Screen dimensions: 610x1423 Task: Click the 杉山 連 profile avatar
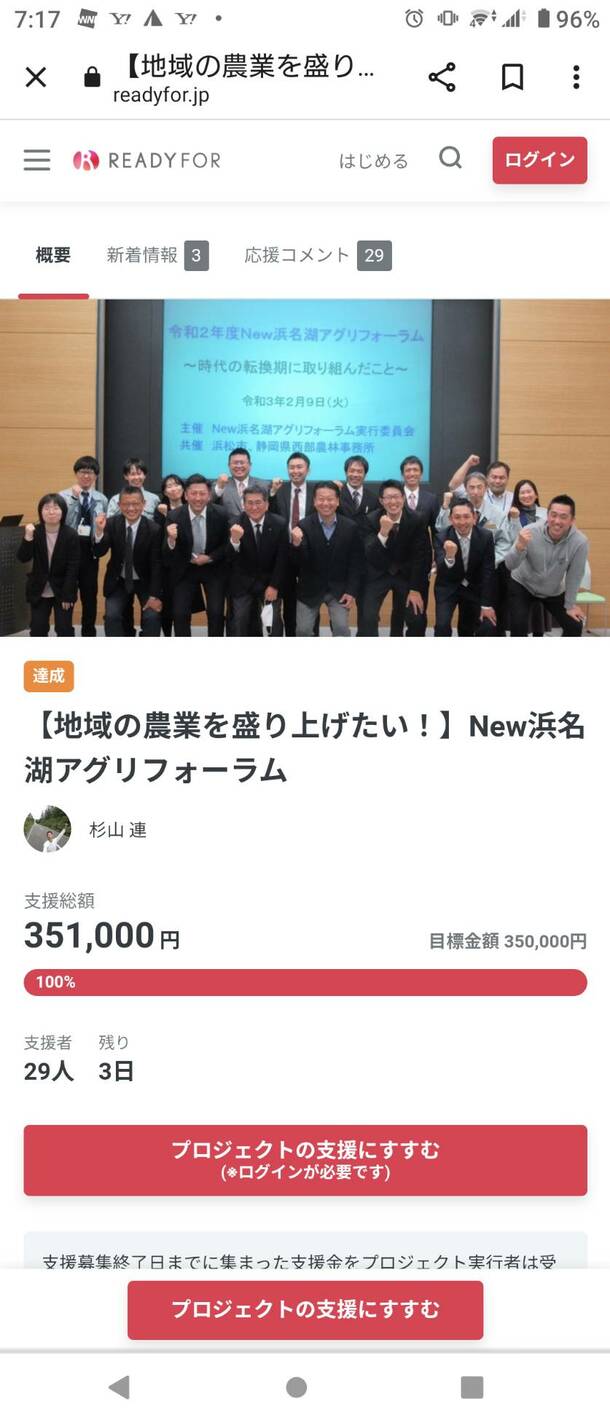(x=48, y=829)
